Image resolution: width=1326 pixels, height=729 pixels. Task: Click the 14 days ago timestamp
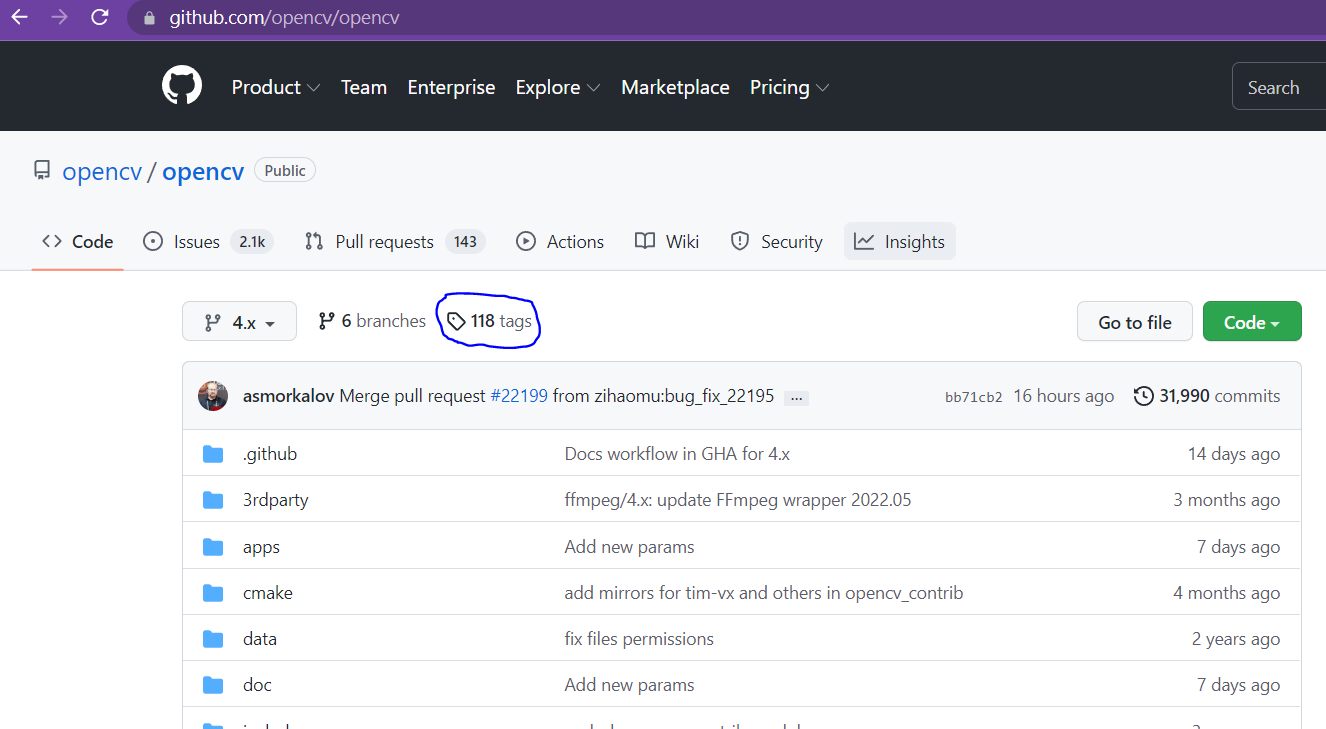[x=1234, y=454]
